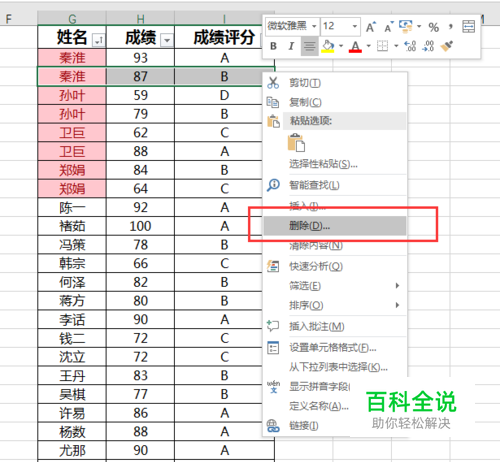Click the name cell 褚茹

click(72, 226)
